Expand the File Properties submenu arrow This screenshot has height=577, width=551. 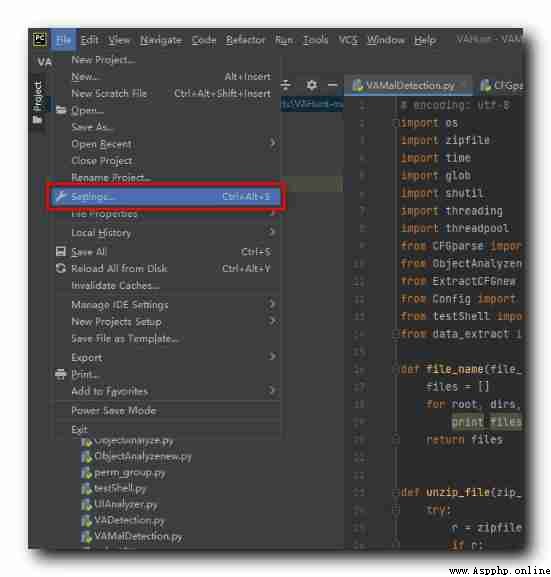pos(272,213)
